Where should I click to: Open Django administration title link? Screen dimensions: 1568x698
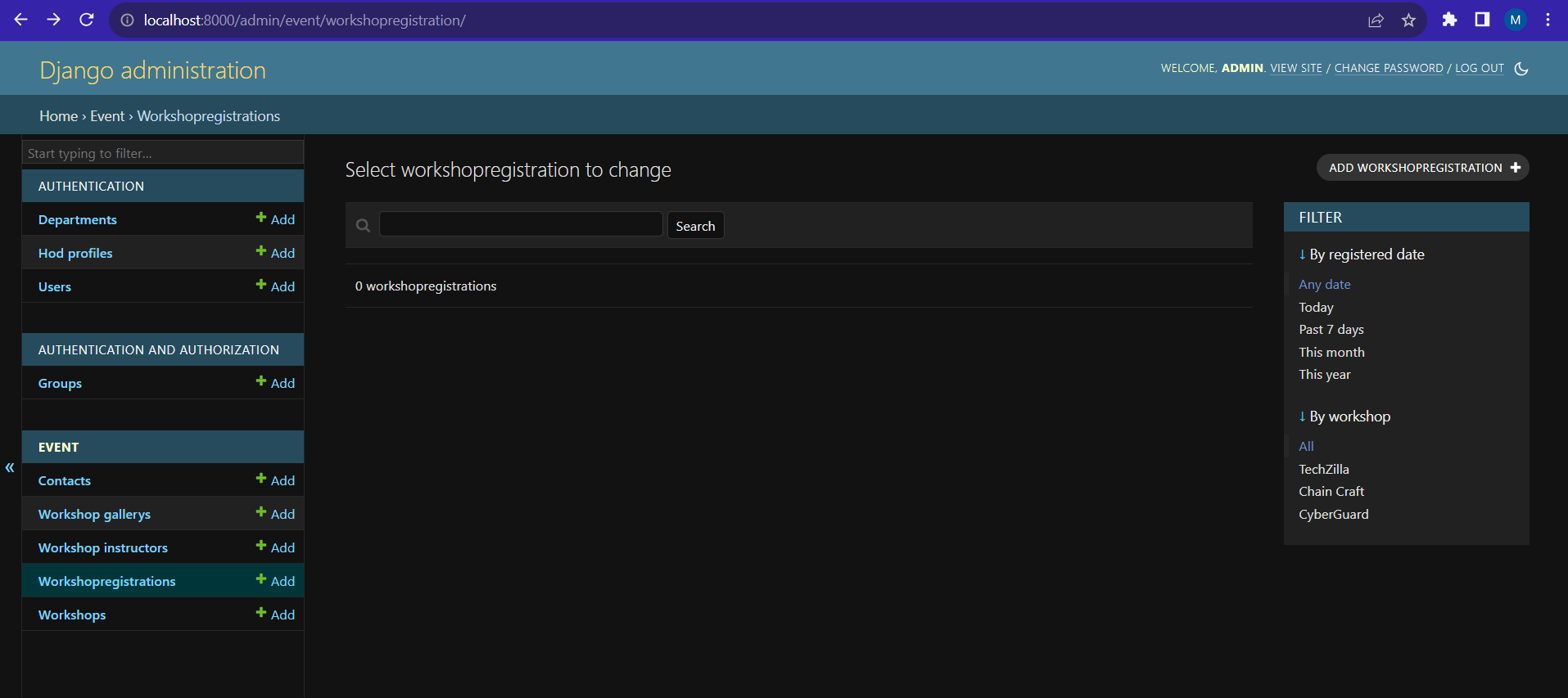pyautogui.click(x=152, y=70)
